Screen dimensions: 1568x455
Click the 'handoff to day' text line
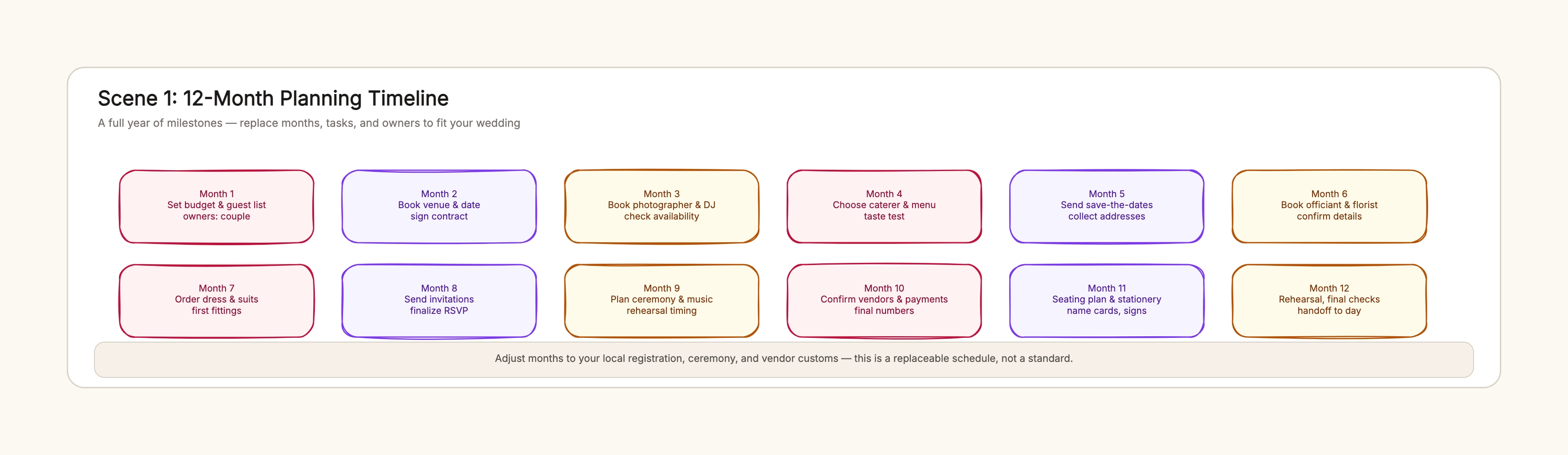coord(1329,311)
